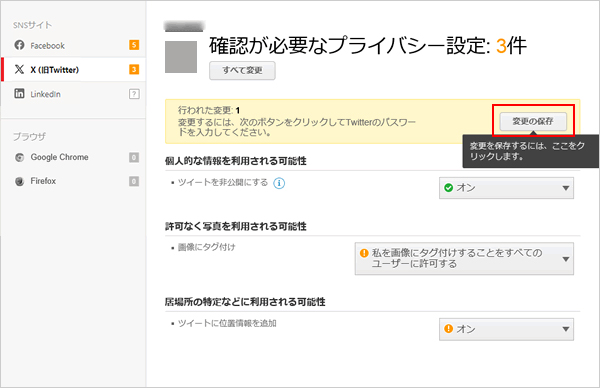Open the Google Chrome sidebar entry
Image resolution: width=600 pixels, height=388 pixels.
[73, 157]
